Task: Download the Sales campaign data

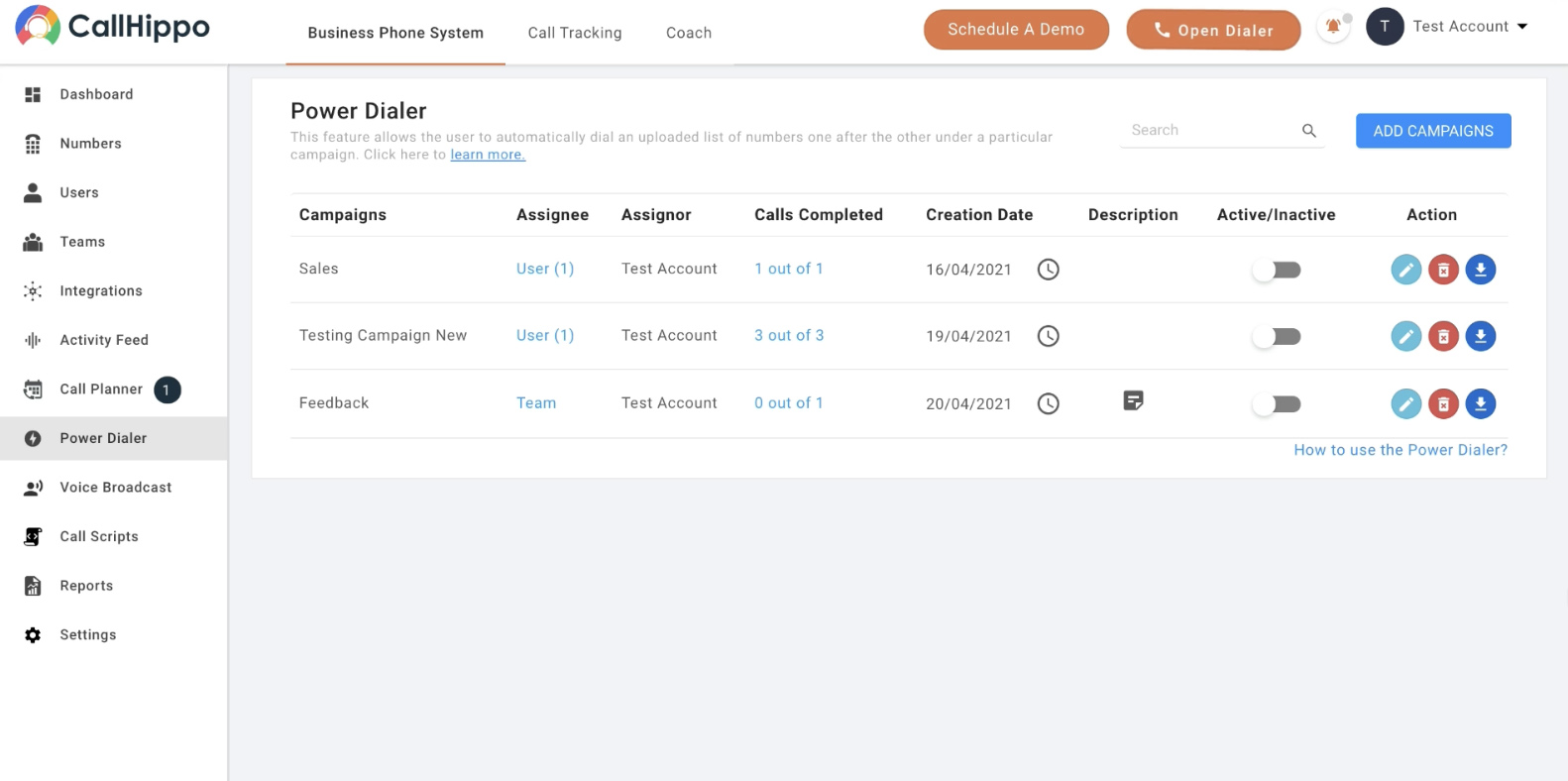Action: click(1480, 270)
